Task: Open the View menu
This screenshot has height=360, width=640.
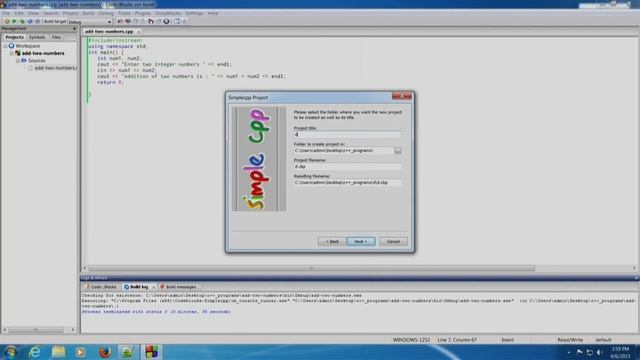Action: 33,13
